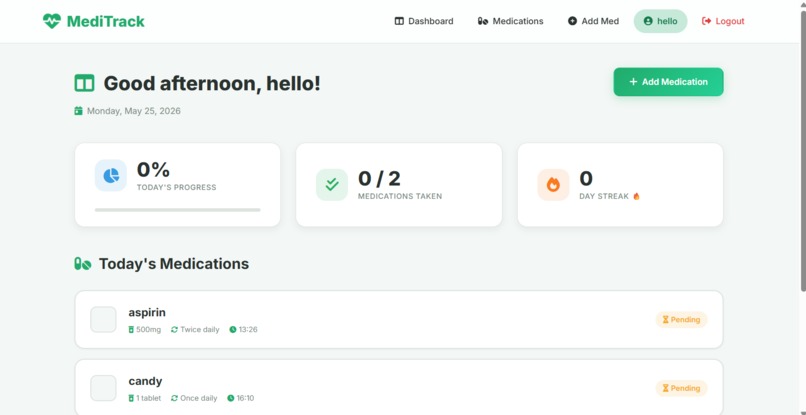Click the Today's Medications heading
The height and width of the screenshot is (415, 806).
point(174,264)
